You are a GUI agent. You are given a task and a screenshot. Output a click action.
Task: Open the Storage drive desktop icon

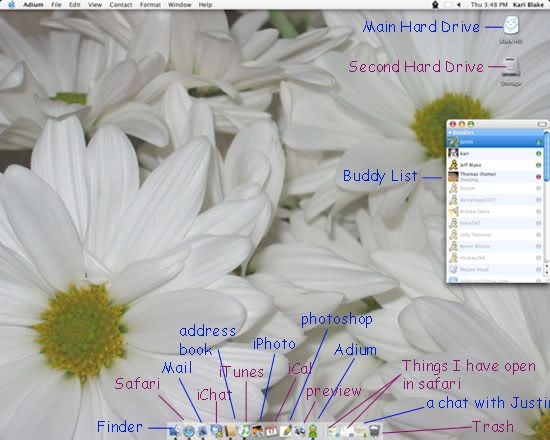pos(511,67)
